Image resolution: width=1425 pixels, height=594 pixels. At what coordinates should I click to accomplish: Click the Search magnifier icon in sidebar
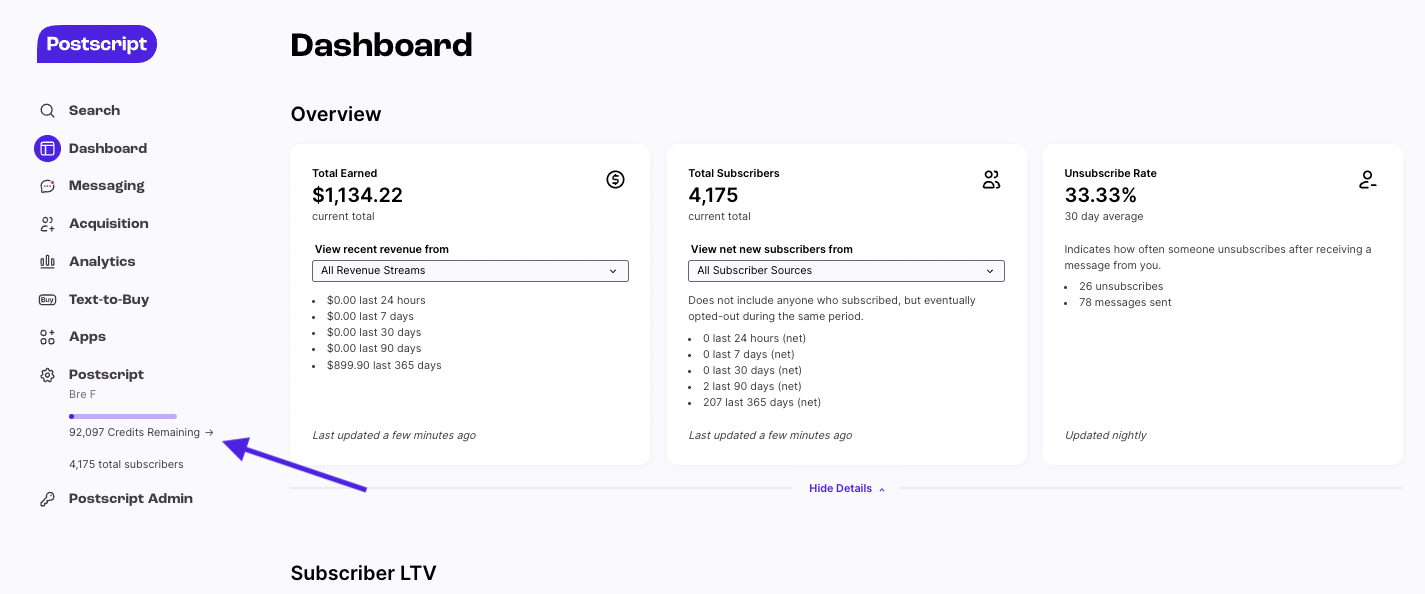pyautogui.click(x=47, y=111)
